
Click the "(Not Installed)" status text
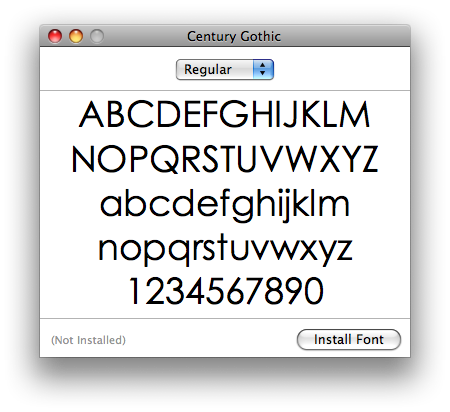[88, 340]
